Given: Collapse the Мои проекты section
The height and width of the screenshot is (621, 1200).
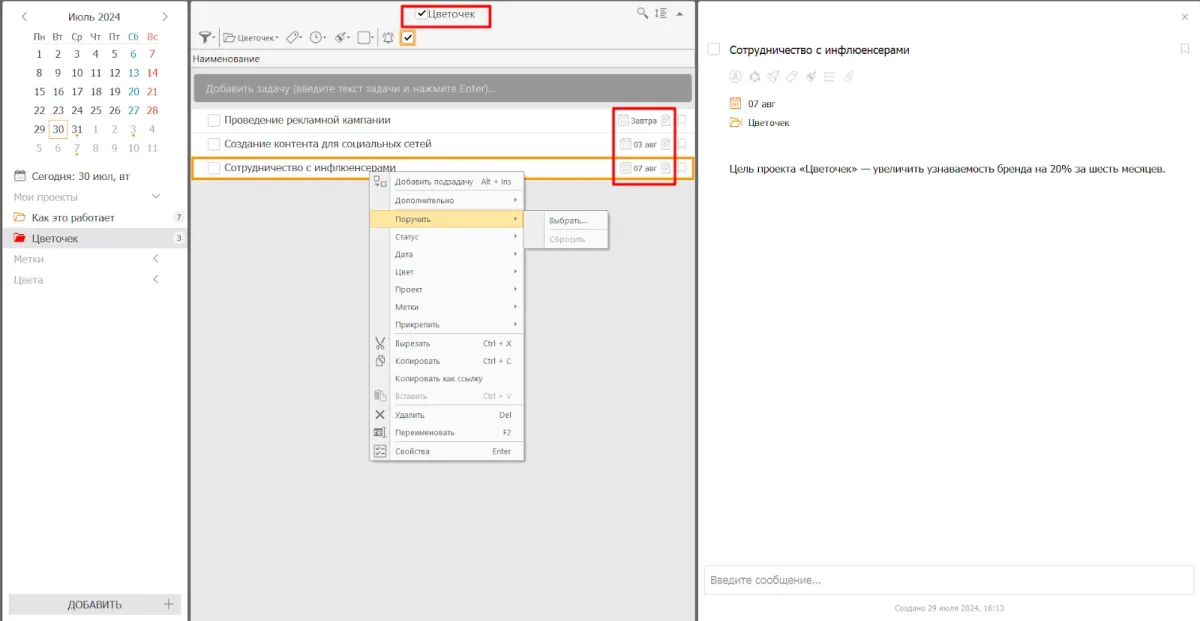Looking at the screenshot, I should click(x=156, y=197).
